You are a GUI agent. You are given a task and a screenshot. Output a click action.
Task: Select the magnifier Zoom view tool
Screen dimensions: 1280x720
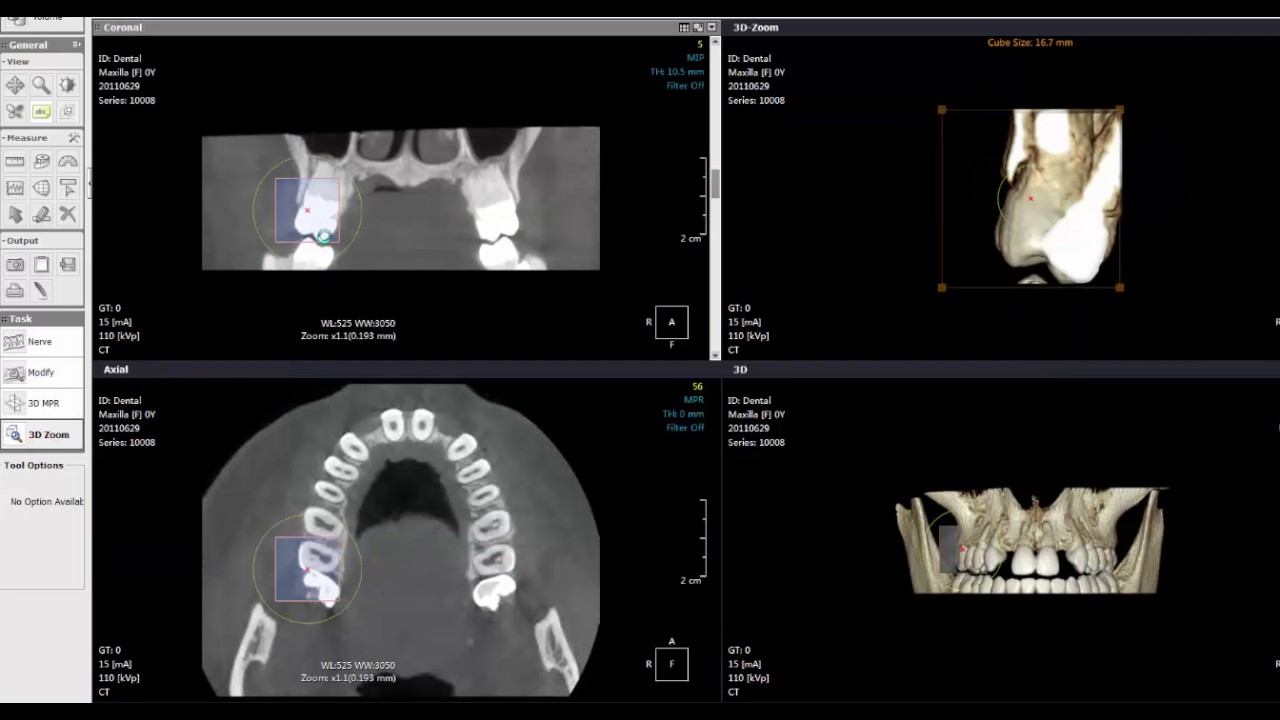point(41,85)
